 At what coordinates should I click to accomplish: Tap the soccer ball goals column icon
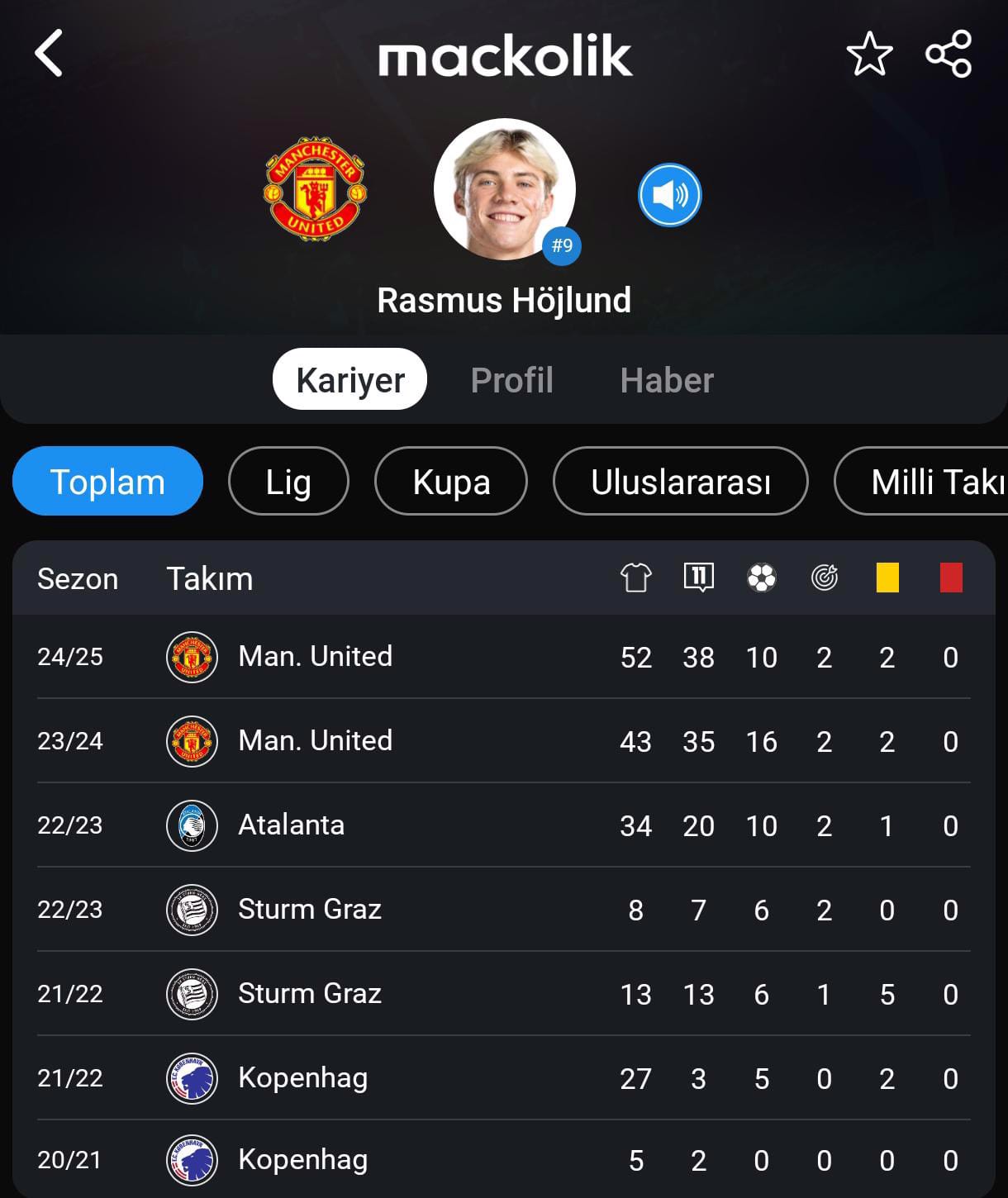(x=761, y=578)
